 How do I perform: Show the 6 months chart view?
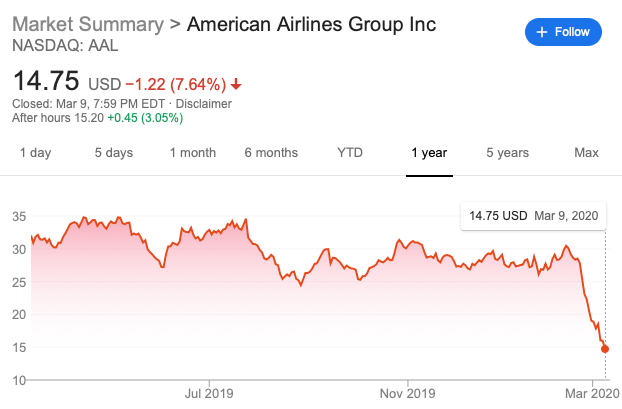pyautogui.click(x=271, y=153)
